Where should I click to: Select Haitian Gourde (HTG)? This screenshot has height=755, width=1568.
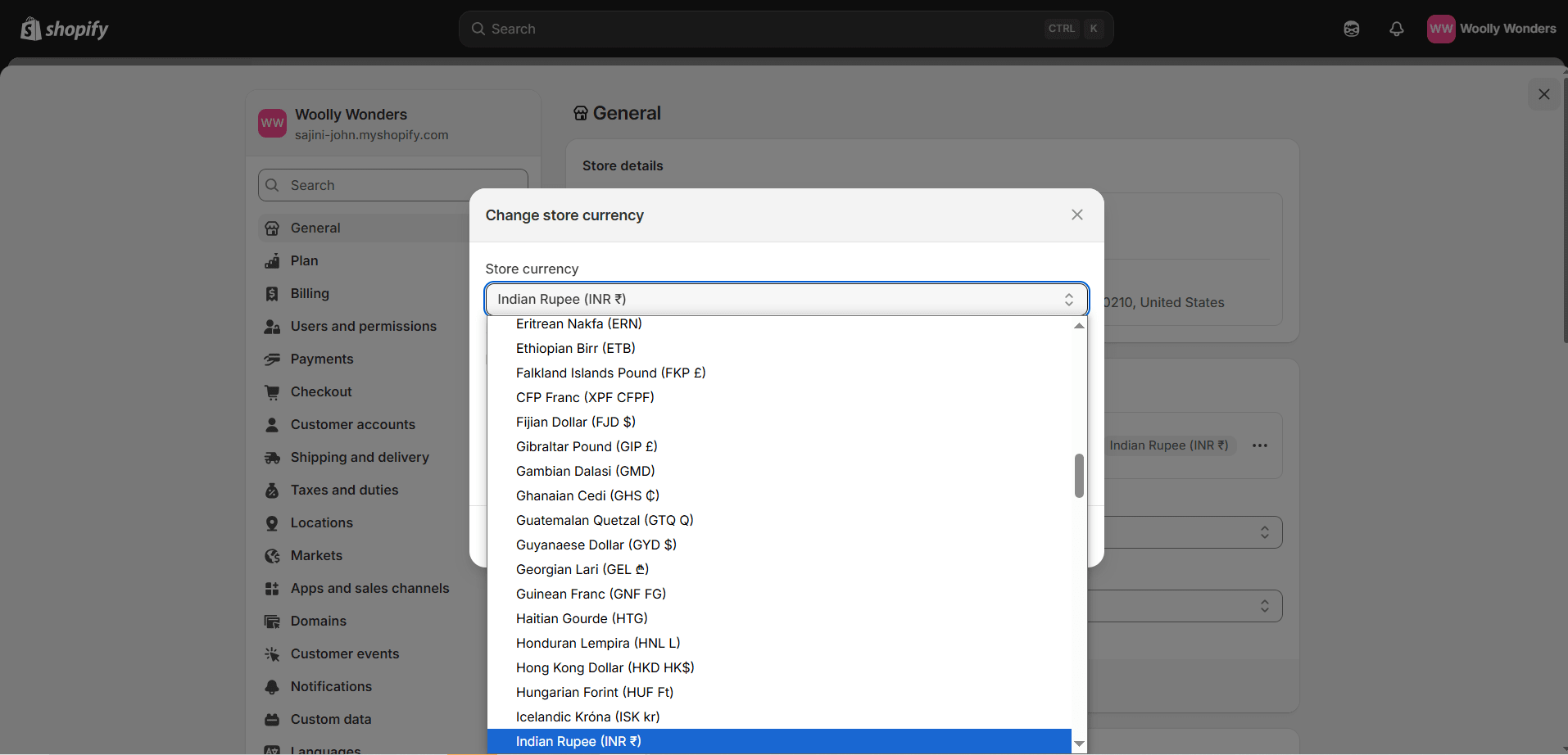[x=779, y=619]
